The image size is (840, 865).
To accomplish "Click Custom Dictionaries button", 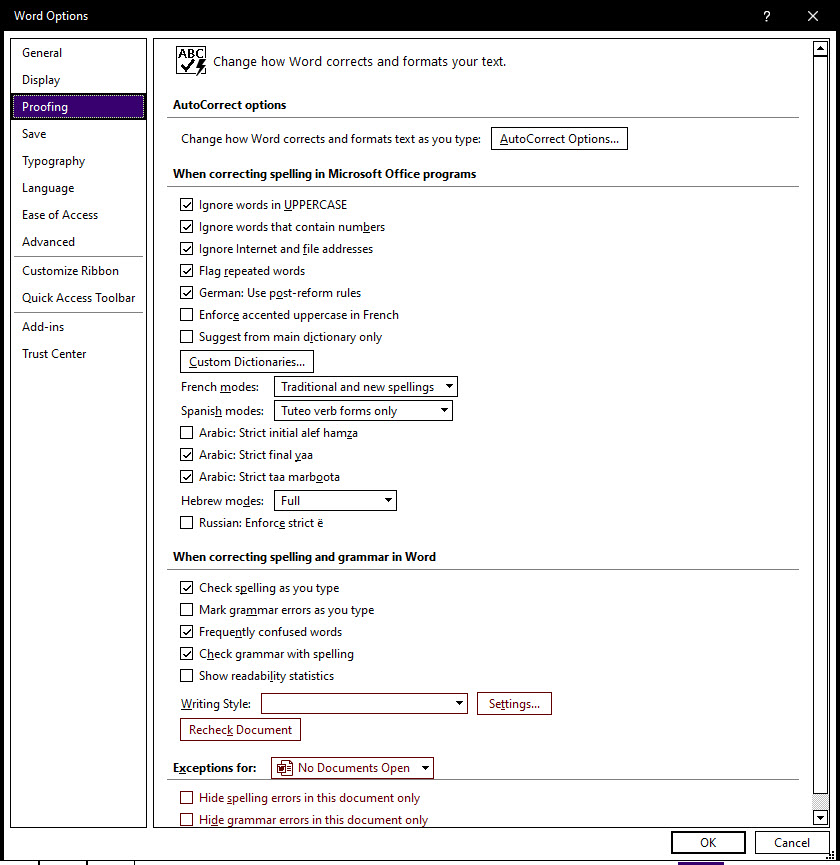I will coord(247,362).
